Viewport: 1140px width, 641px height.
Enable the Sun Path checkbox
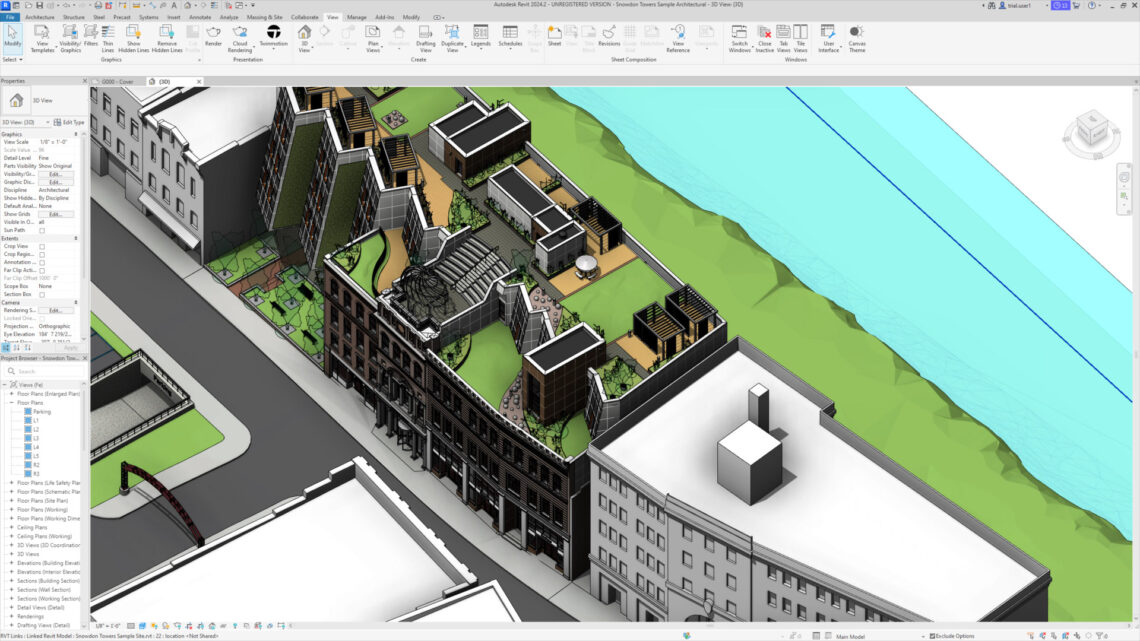point(43,230)
